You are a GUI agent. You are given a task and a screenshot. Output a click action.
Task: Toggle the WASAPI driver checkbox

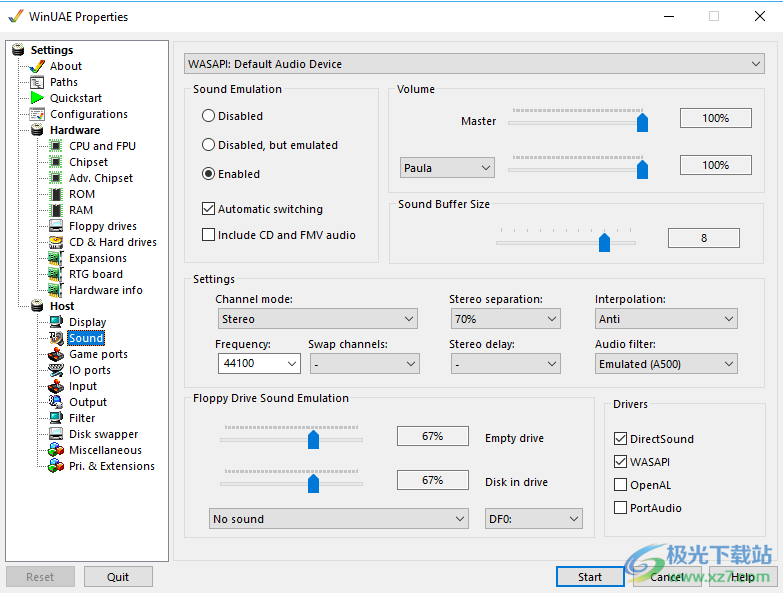620,462
